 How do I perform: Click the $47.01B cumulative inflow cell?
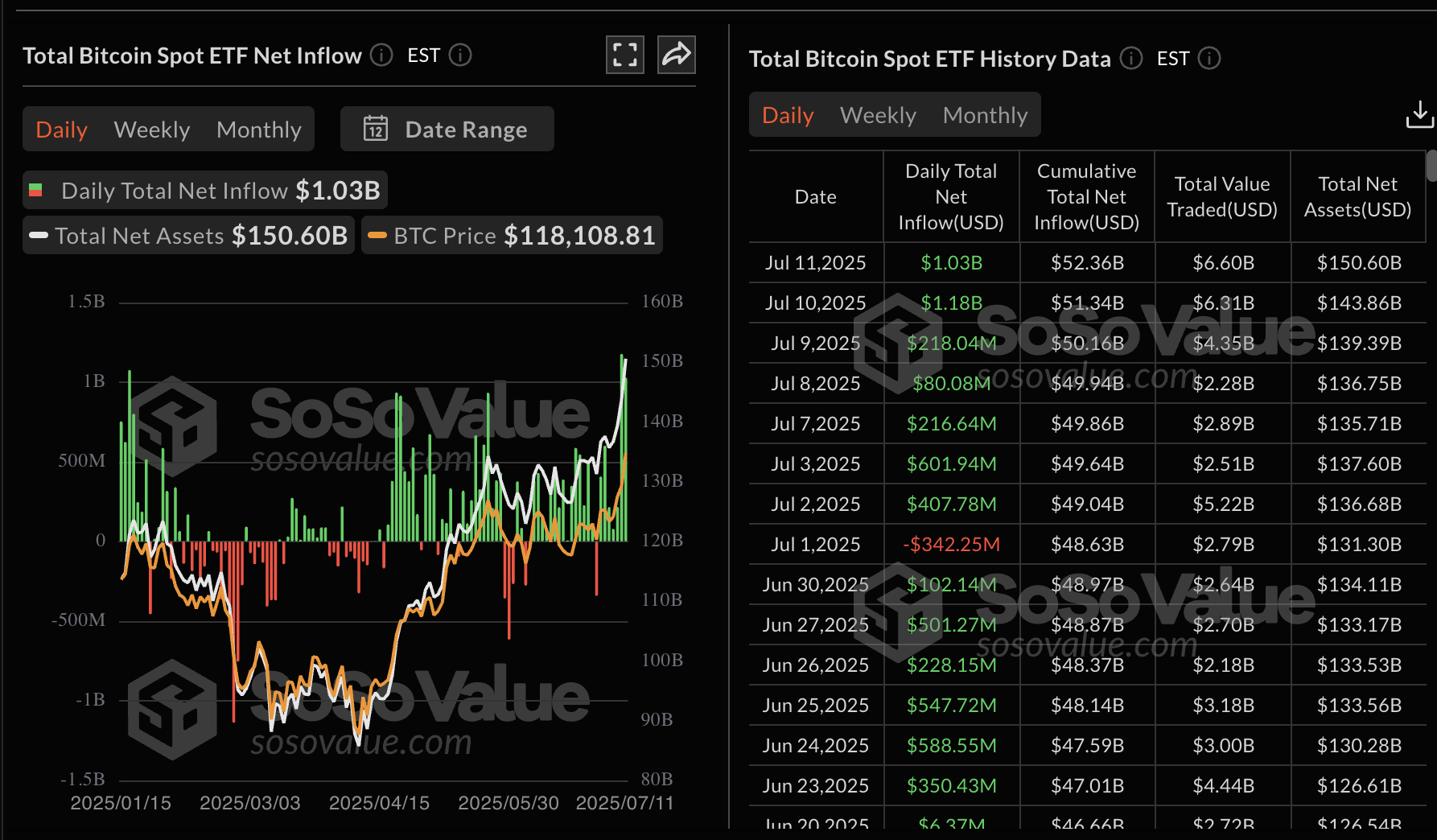pyautogui.click(x=1087, y=785)
